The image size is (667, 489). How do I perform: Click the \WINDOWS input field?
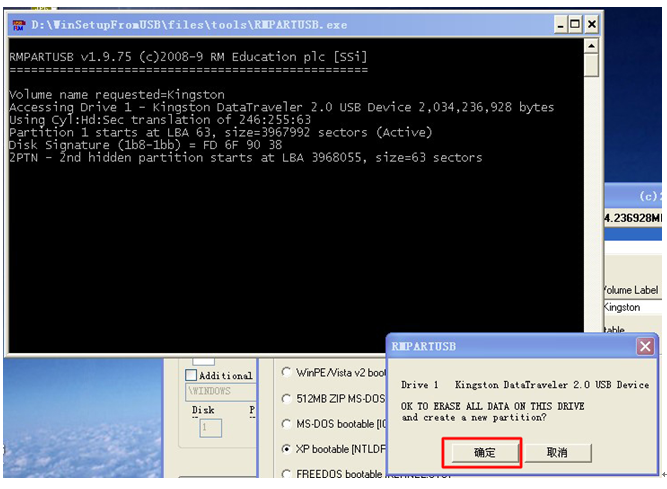coord(220,391)
